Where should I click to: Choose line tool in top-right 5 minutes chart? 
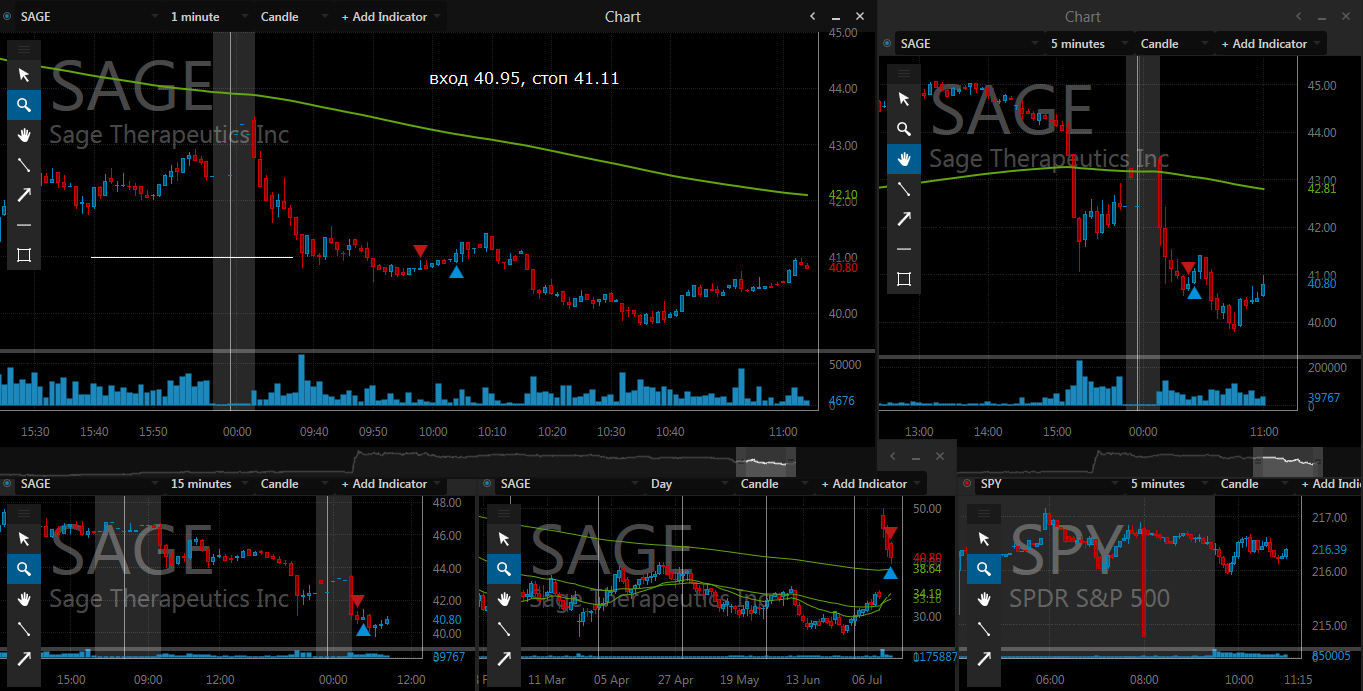904,189
